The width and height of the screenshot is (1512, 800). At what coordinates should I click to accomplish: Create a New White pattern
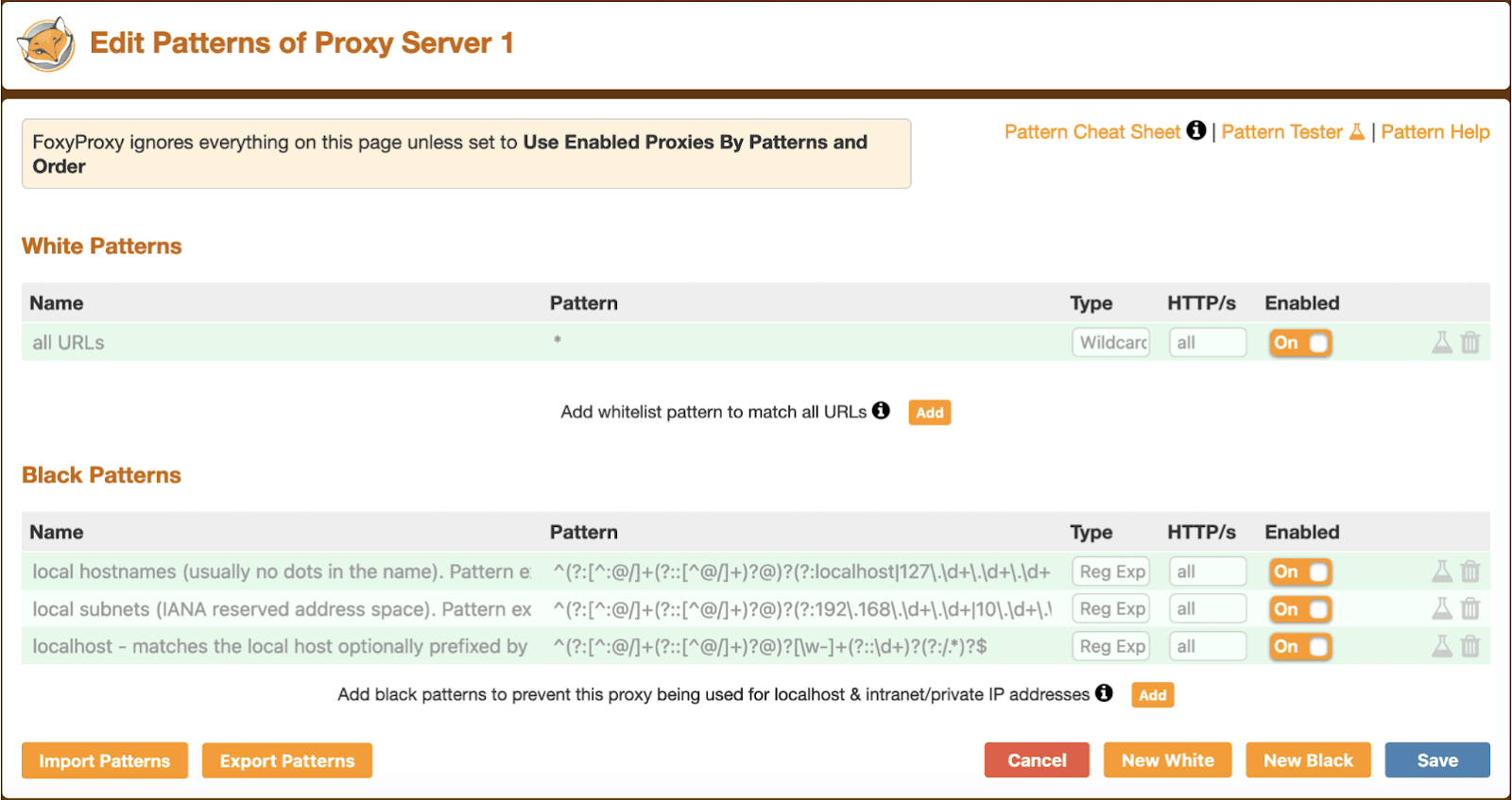click(1168, 759)
